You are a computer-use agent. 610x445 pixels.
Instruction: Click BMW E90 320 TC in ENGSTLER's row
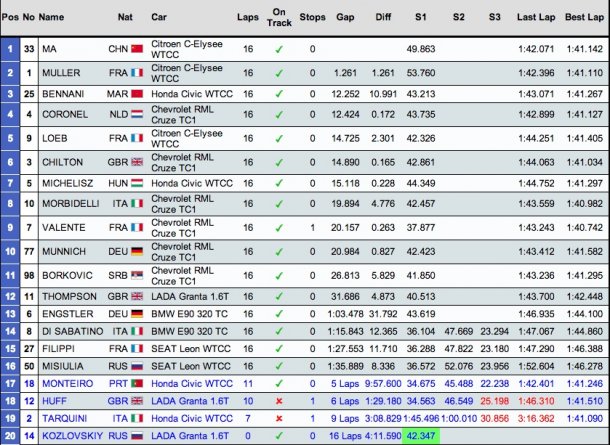189,314
